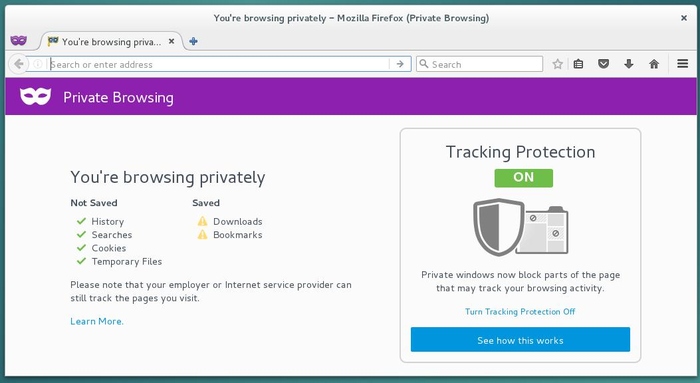Click the private browsing mask icon beside tabs
The height and width of the screenshot is (383, 700).
(18, 41)
